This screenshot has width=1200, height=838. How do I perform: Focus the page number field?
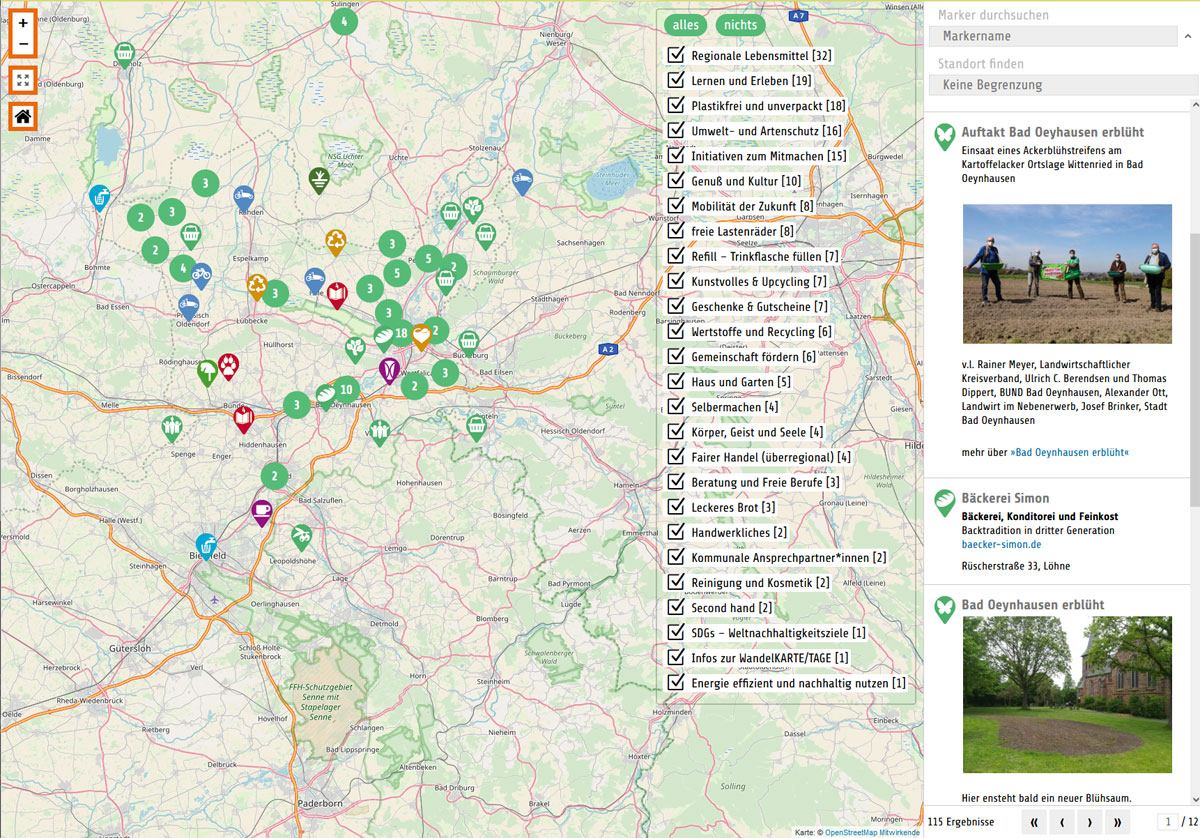[x=1167, y=822]
